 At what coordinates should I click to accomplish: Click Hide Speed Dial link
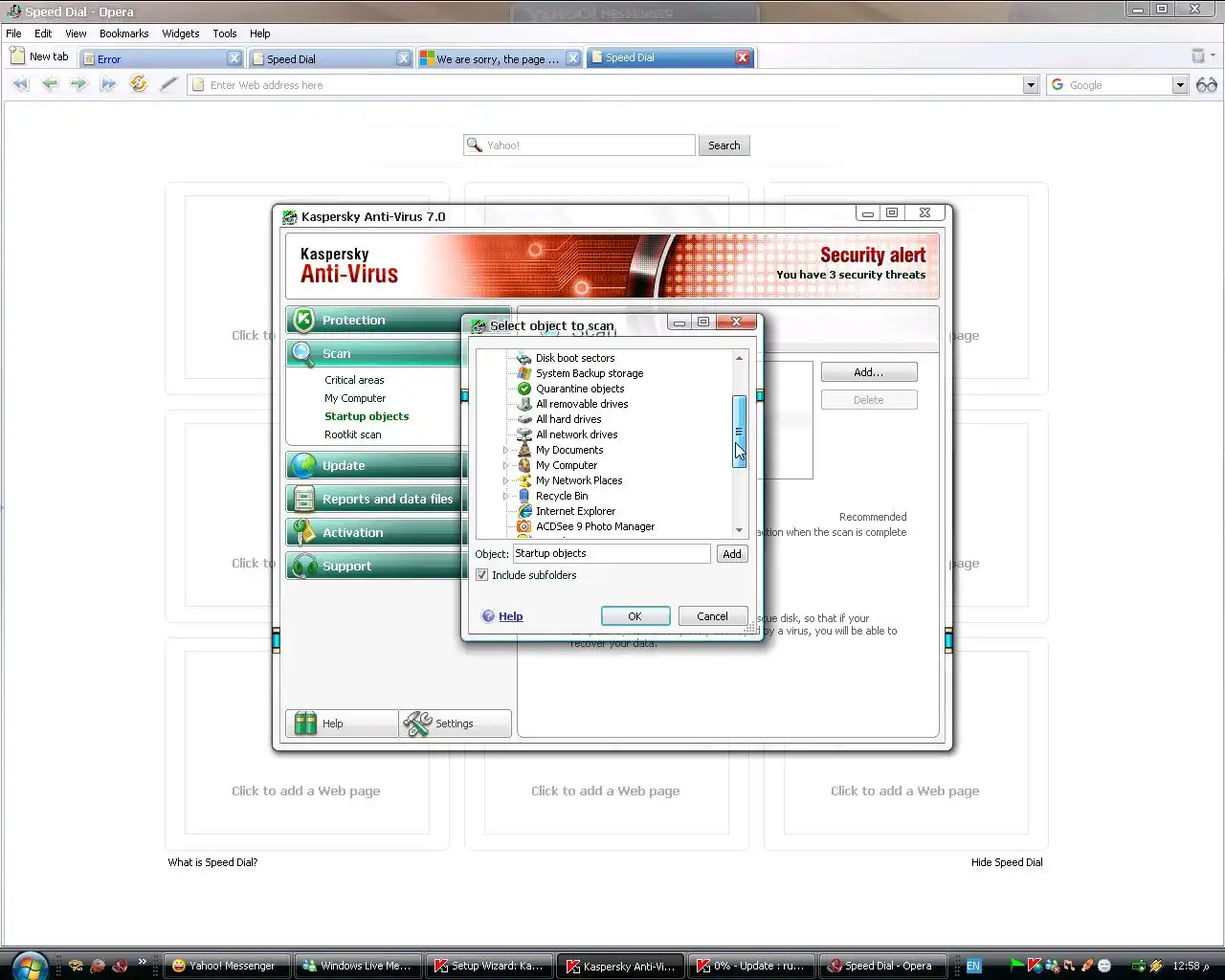pyautogui.click(x=1007, y=862)
